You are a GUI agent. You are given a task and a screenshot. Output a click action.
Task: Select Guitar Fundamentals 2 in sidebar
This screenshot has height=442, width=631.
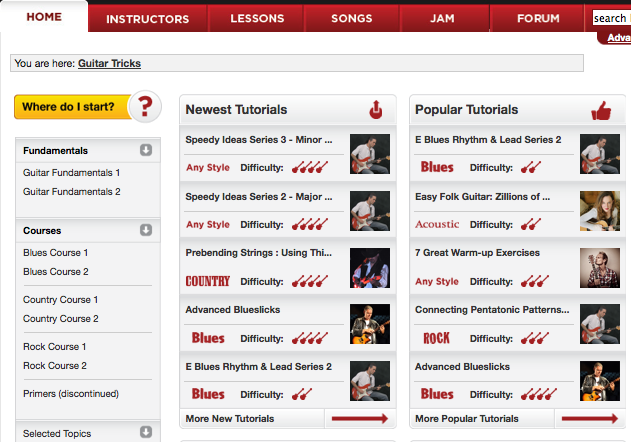72,192
